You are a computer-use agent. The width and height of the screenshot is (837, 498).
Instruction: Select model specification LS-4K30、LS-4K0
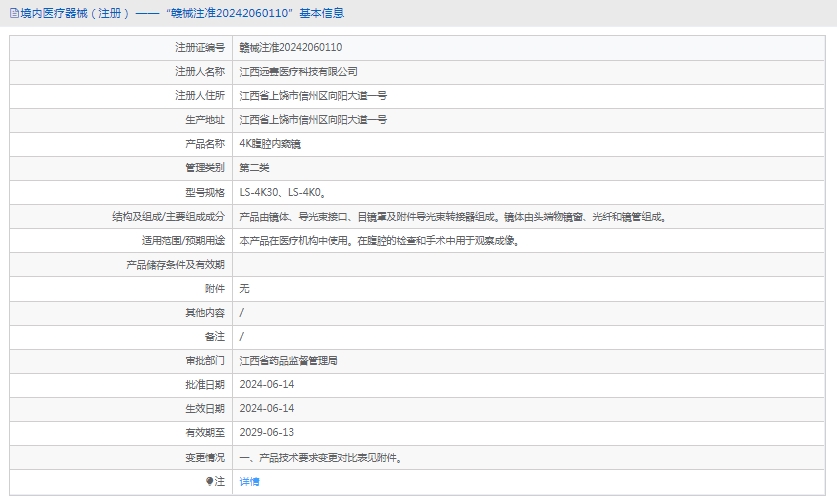pyautogui.click(x=282, y=192)
